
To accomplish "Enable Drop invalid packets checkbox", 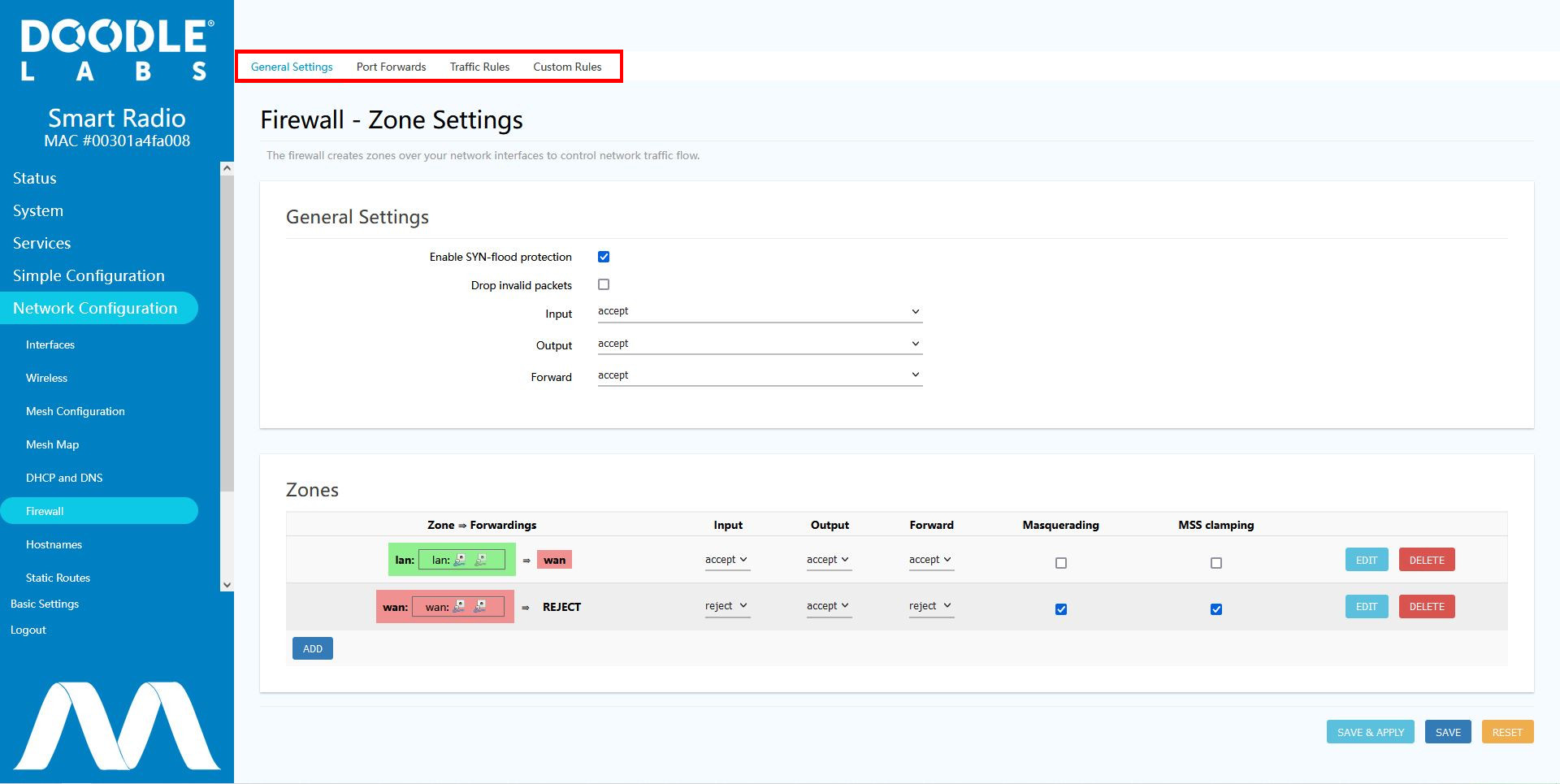I will pos(604,284).
